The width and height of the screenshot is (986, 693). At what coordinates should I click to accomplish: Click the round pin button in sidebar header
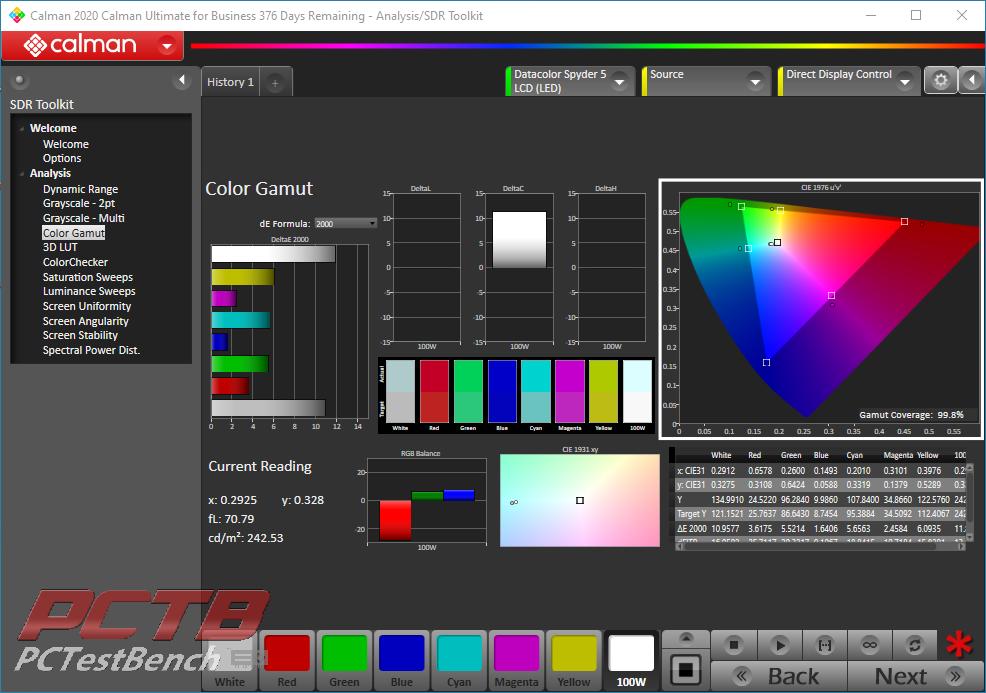[19, 80]
